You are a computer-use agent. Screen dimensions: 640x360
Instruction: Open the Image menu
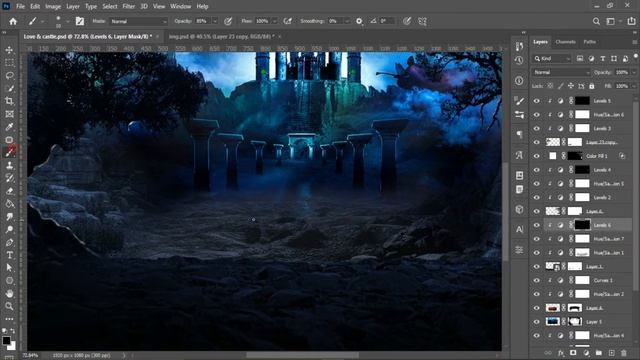53,7
